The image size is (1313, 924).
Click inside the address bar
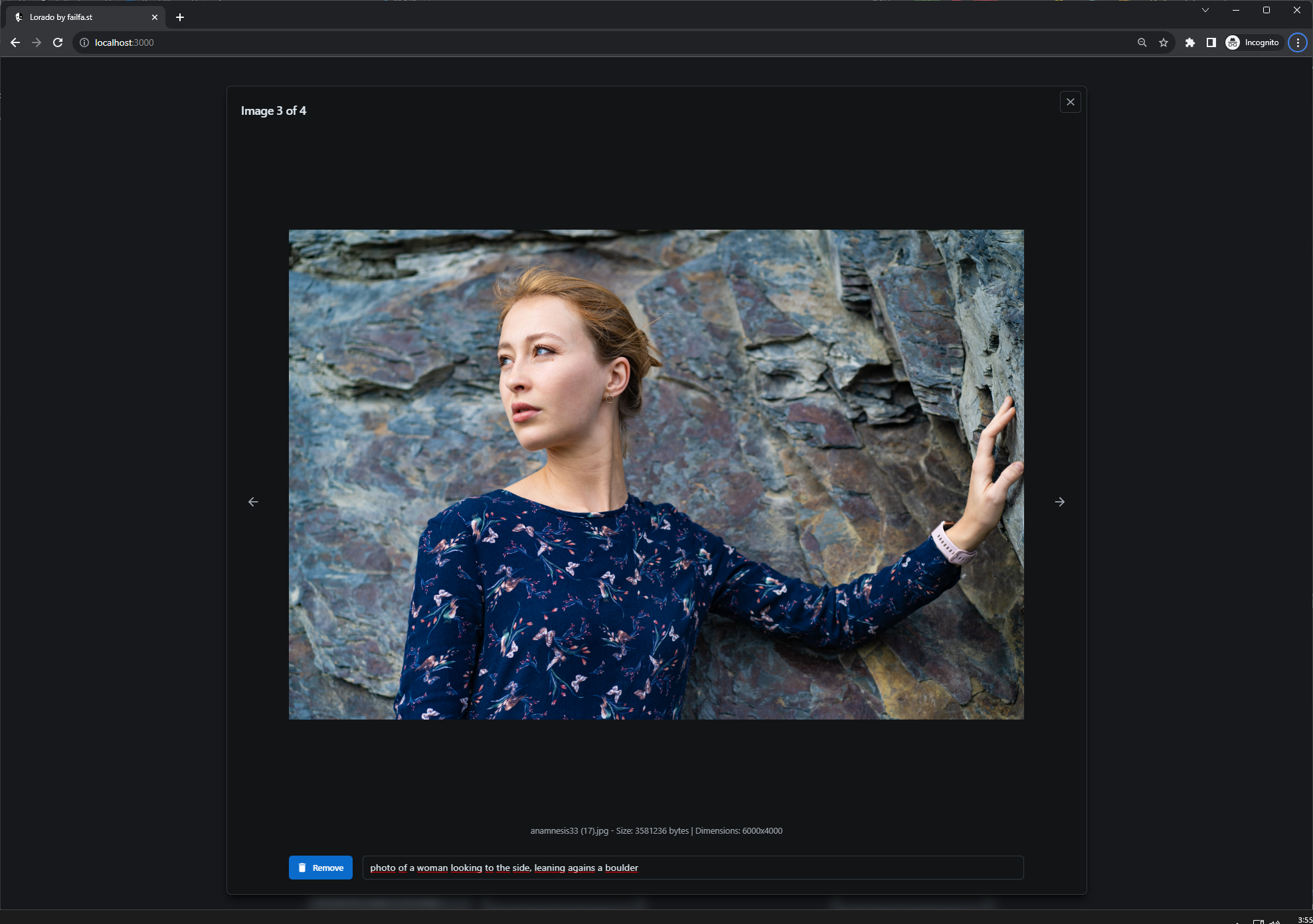[x=332, y=42]
